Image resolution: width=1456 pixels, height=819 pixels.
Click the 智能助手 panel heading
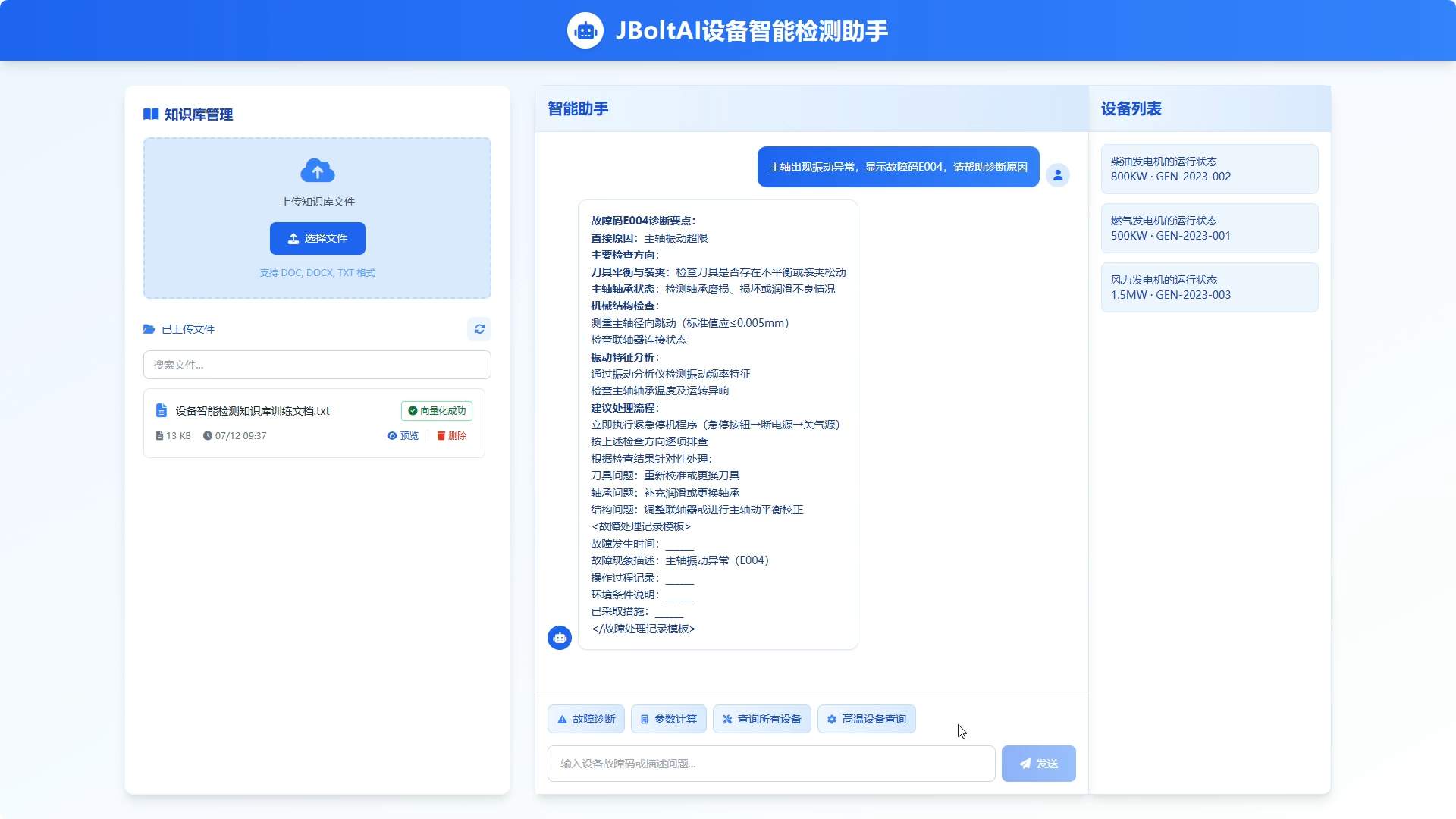coord(578,108)
